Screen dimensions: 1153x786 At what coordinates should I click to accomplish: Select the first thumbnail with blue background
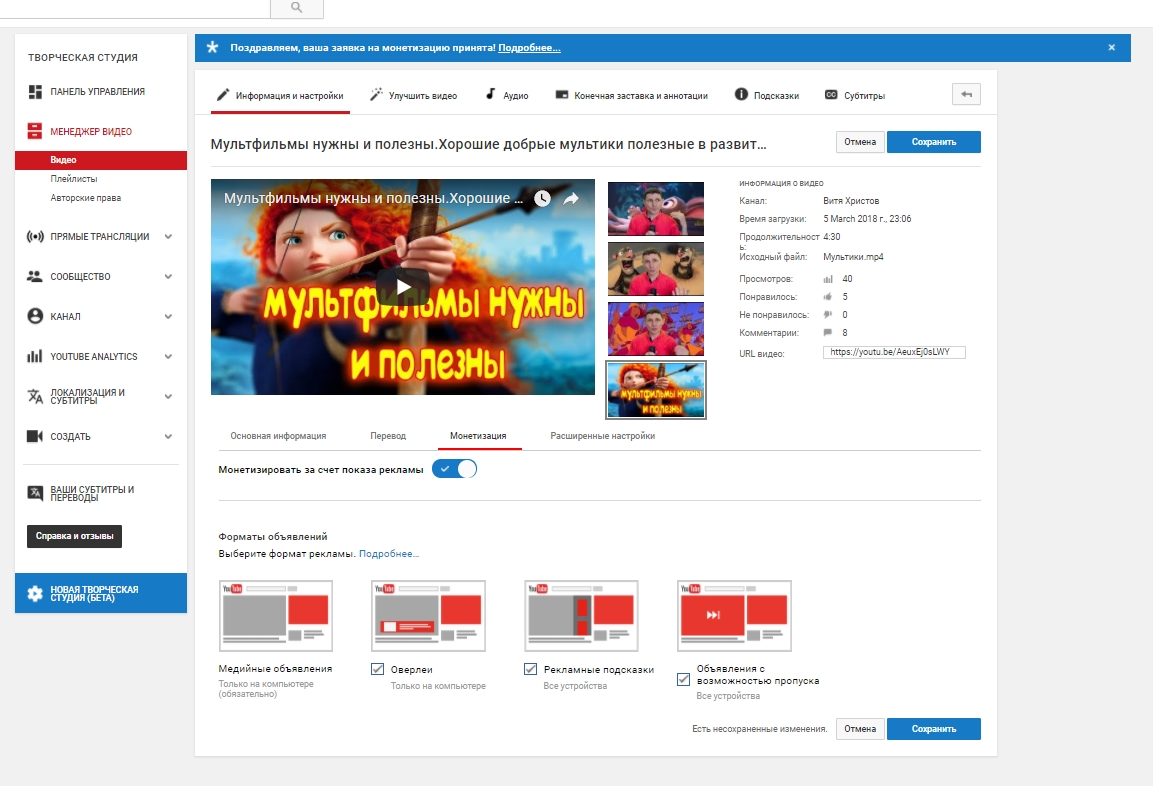[x=656, y=209]
